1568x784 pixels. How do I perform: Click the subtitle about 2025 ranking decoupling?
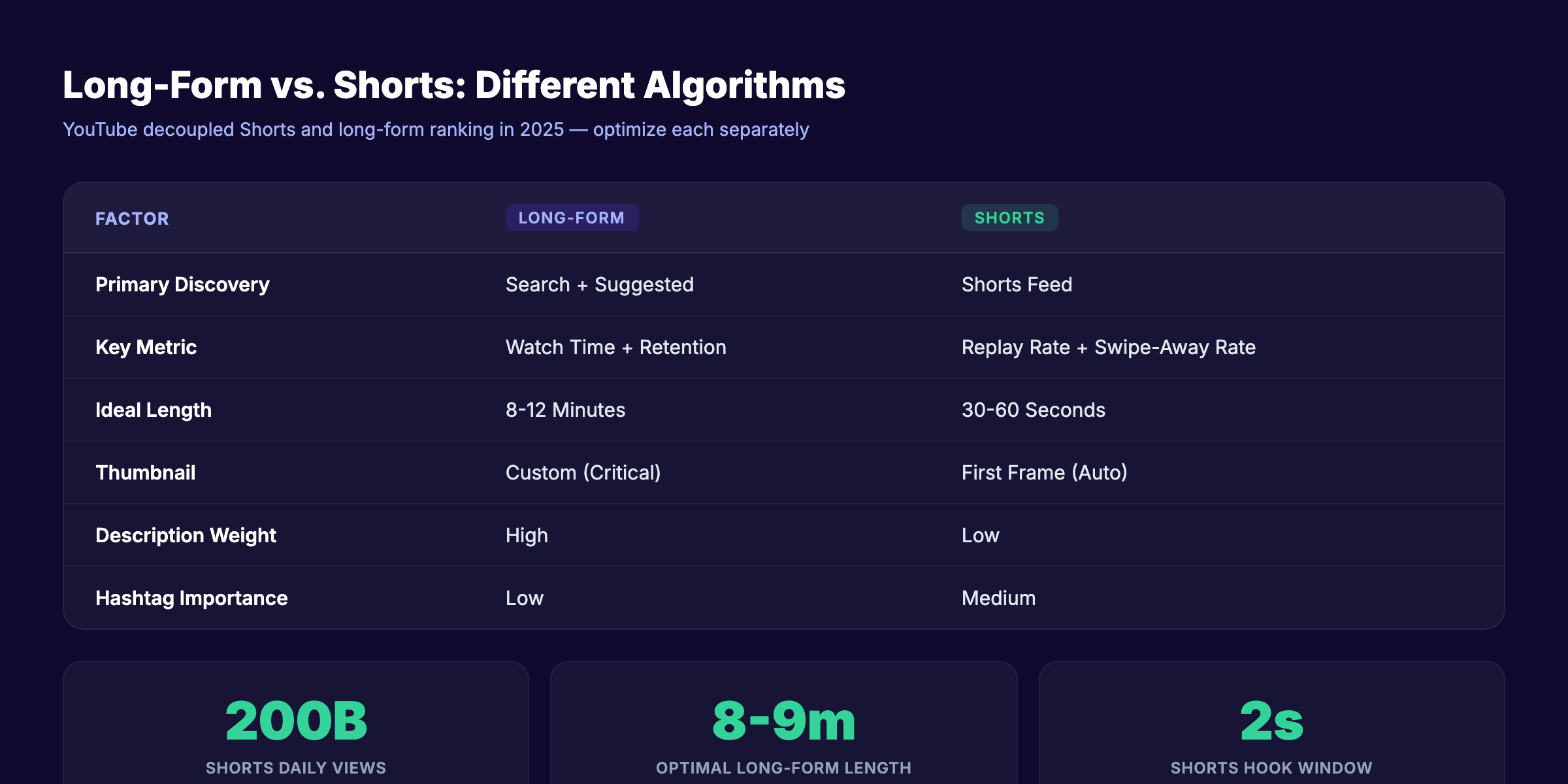tap(435, 129)
